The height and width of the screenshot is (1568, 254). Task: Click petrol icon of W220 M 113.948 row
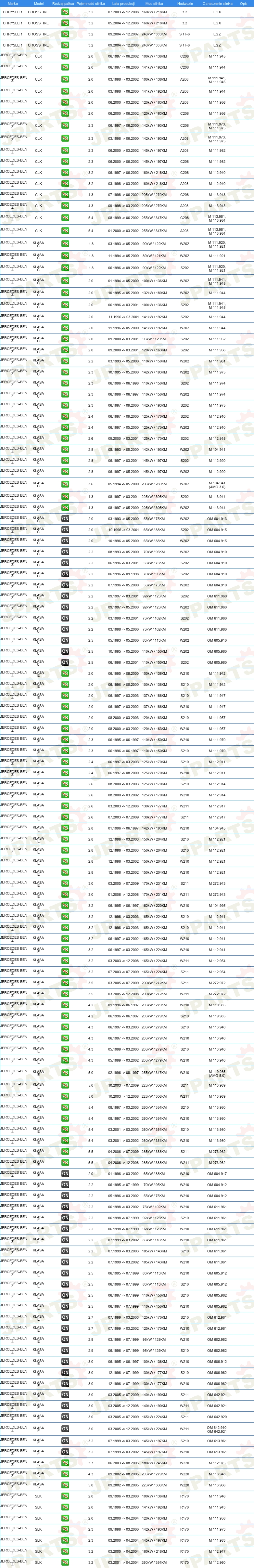pyautogui.click(x=65, y=1474)
